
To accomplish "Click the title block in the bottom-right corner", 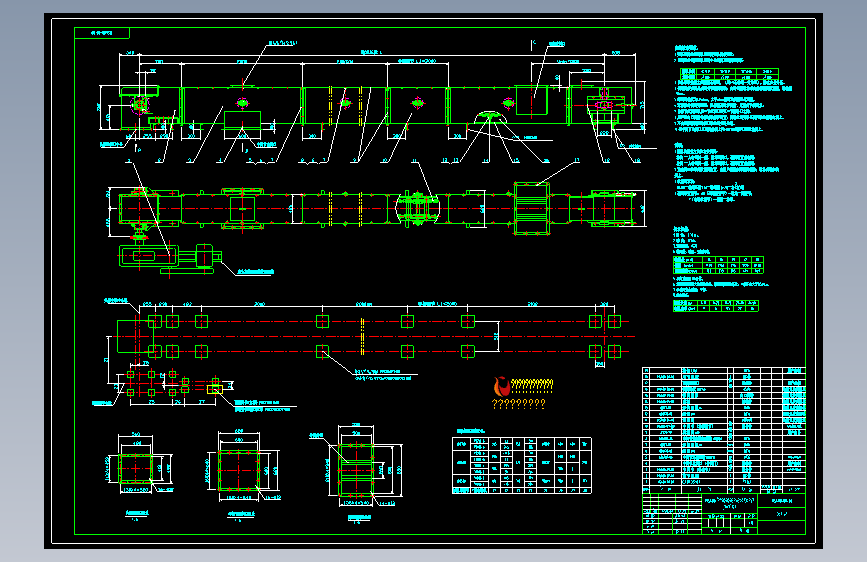I will (x=723, y=514).
